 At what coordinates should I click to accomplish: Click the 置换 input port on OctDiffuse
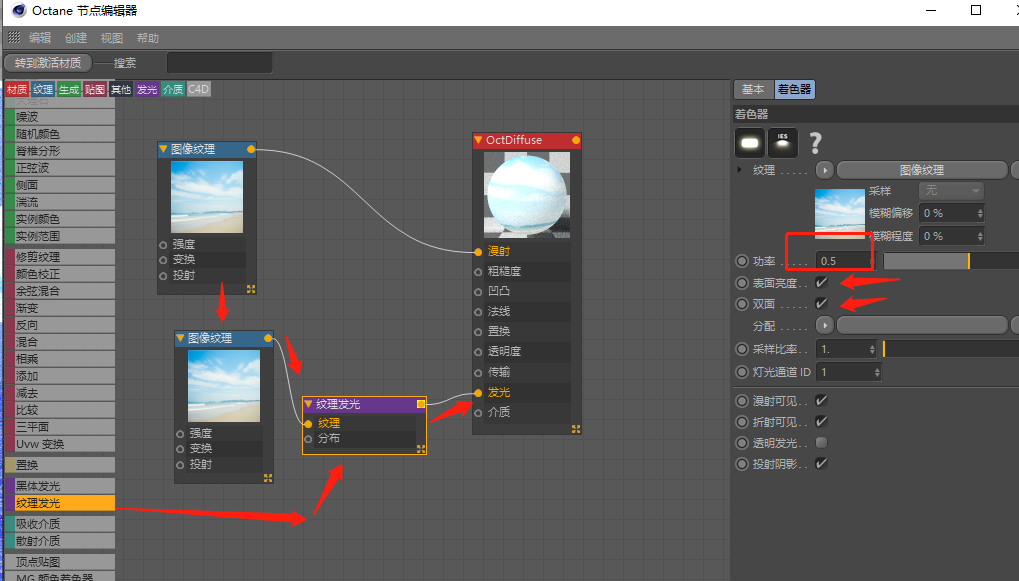click(x=478, y=331)
